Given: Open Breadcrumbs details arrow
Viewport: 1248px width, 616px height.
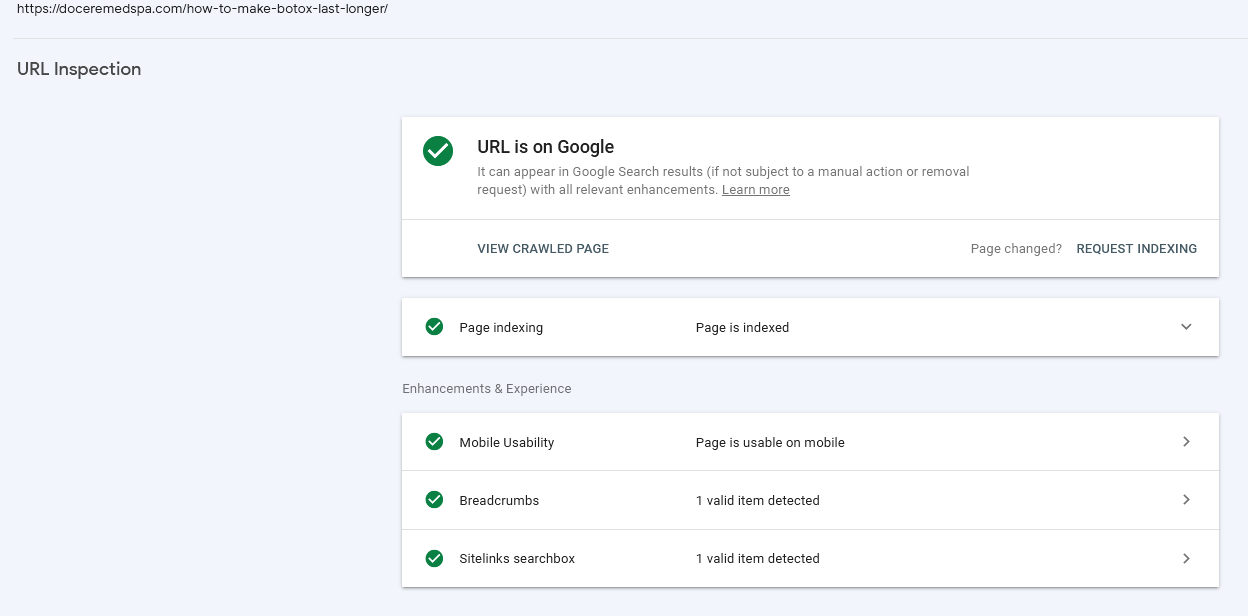Looking at the screenshot, I should tap(1186, 500).
